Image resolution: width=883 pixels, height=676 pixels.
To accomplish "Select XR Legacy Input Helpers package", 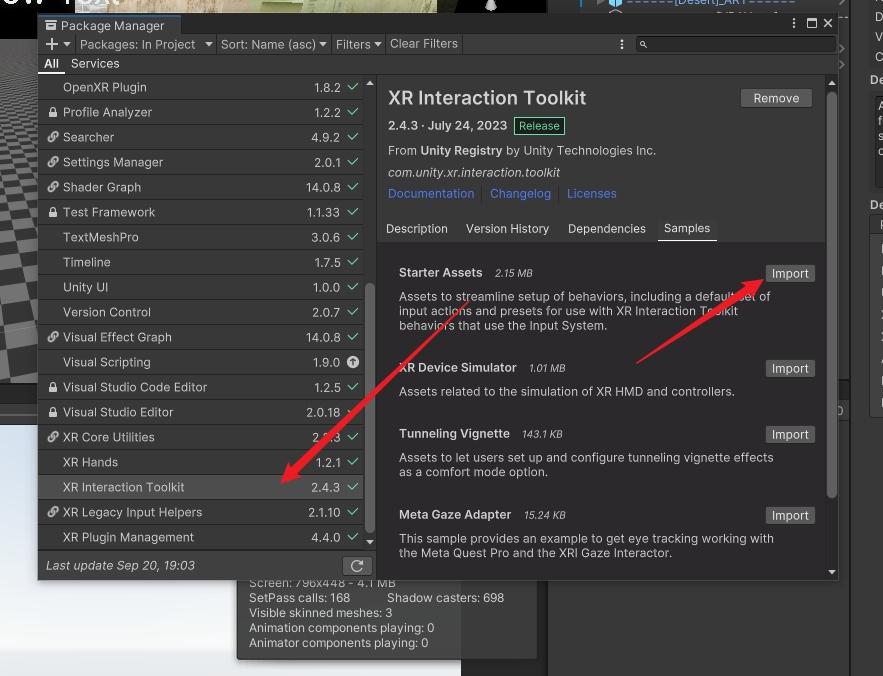I will [201, 512].
